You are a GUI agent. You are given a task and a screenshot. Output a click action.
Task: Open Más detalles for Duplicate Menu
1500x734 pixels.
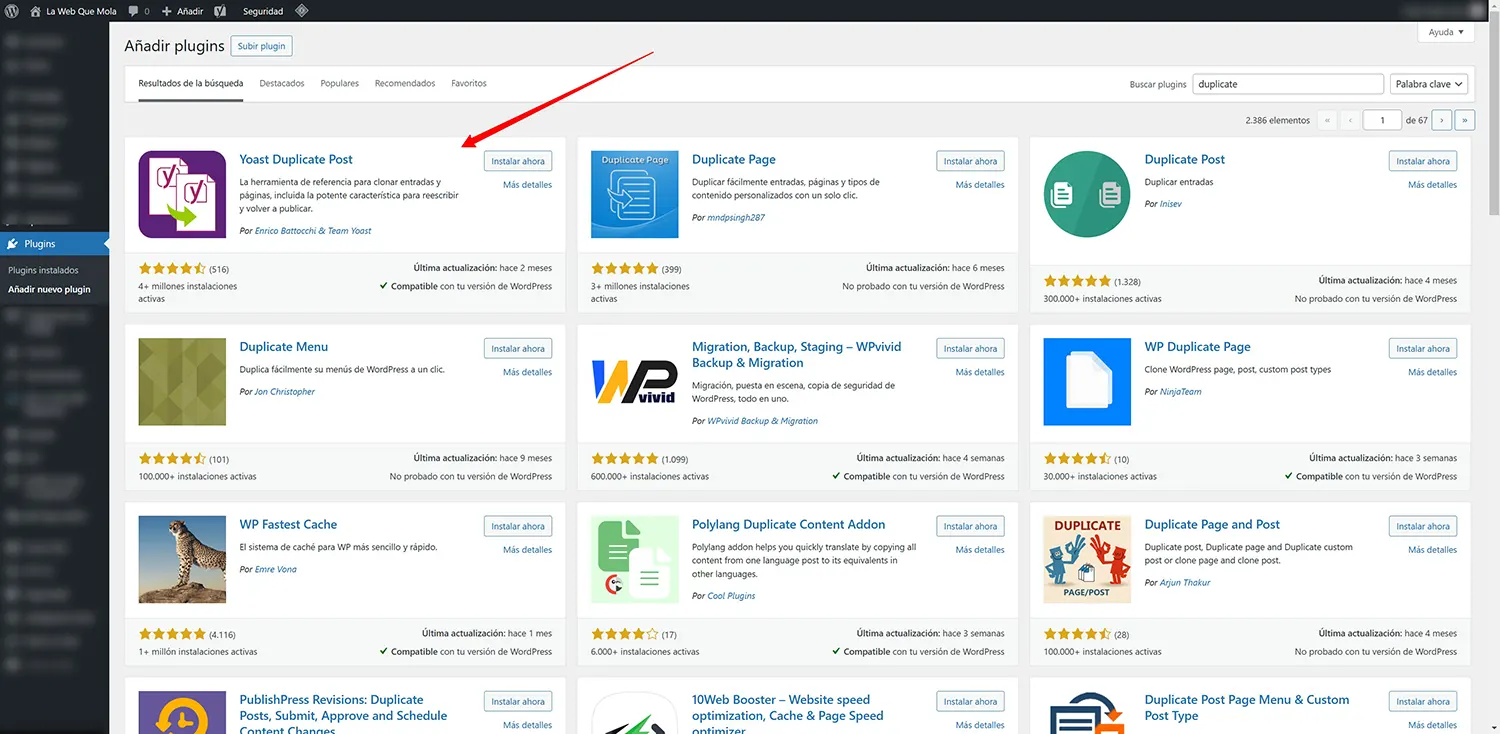(527, 372)
